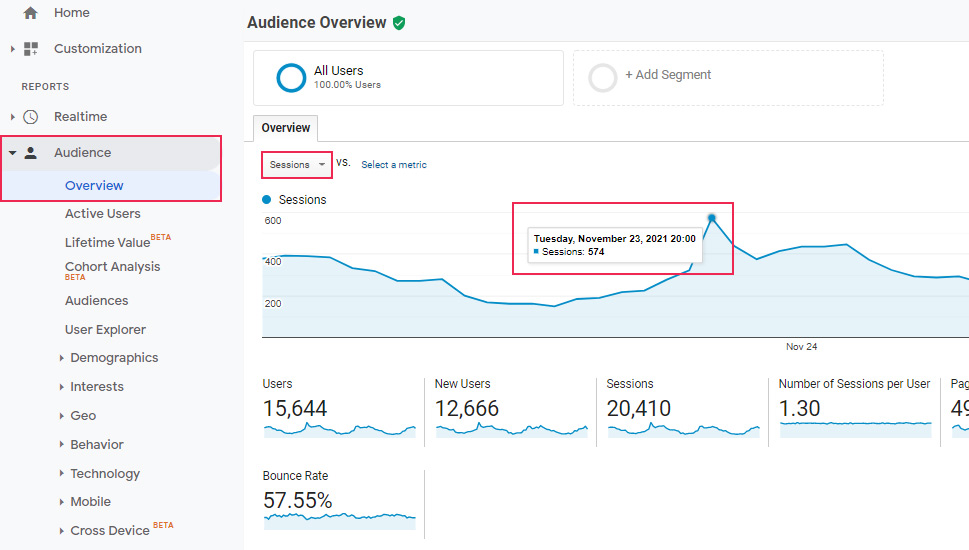The image size is (969, 550).
Task: Open the Active Users report
Action: point(103,214)
